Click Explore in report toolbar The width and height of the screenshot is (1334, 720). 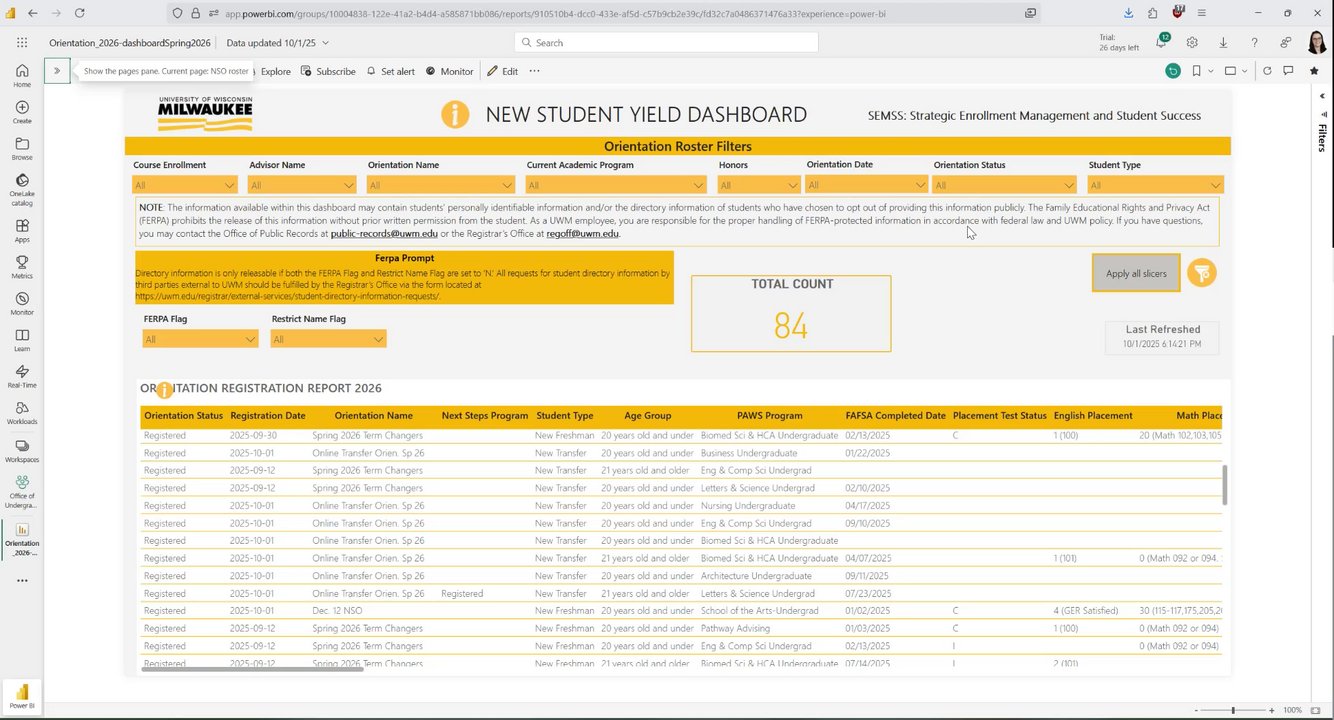[275, 71]
